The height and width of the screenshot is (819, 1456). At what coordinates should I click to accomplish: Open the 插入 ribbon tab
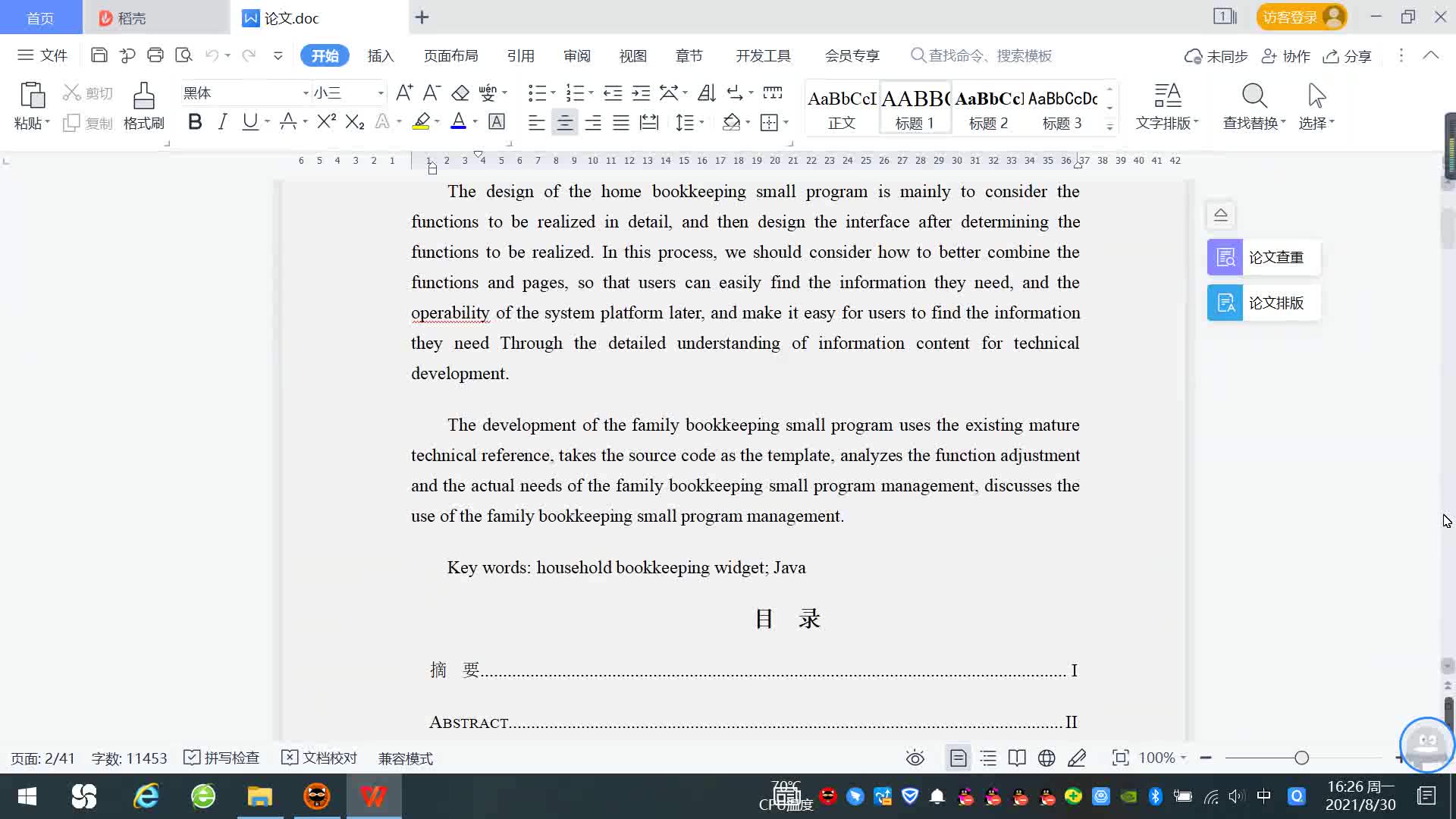pyautogui.click(x=381, y=55)
